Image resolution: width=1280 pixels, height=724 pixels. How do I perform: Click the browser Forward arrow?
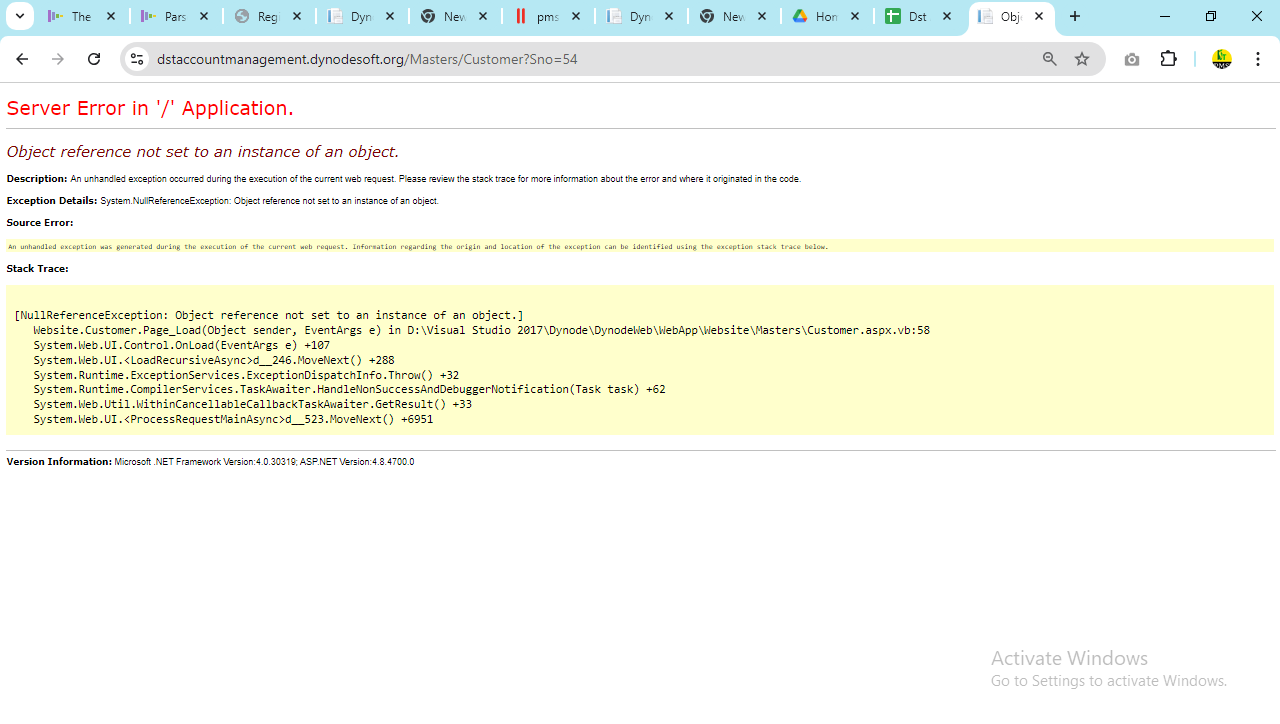click(x=58, y=59)
